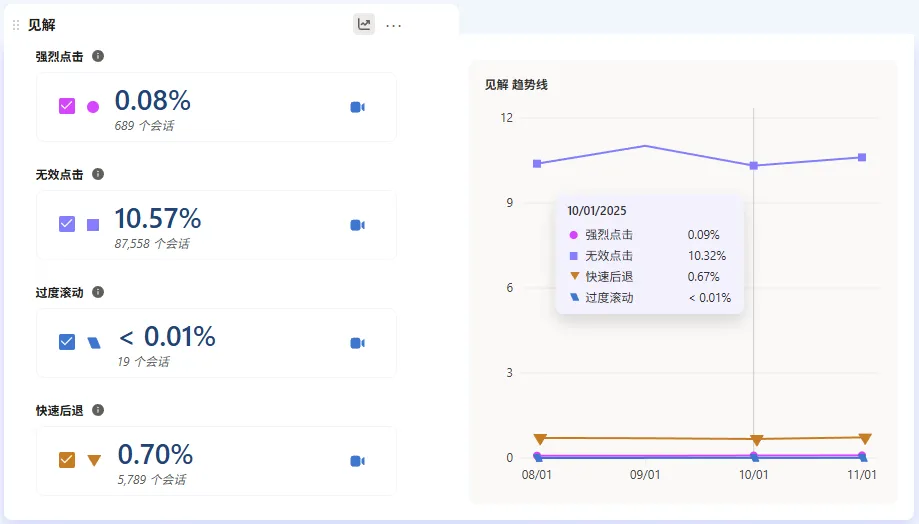Watch recordings for 快速后退 sessions
Viewport: 919px width, 524px height.
pyautogui.click(x=357, y=461)
